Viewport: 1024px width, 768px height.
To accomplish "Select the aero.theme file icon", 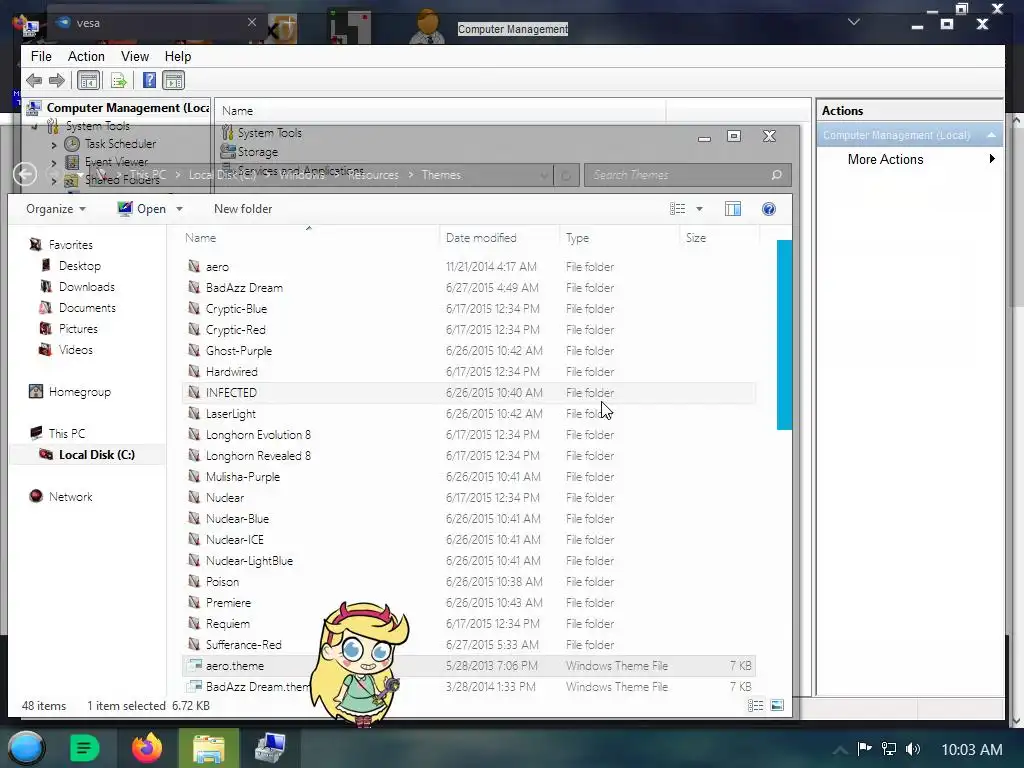I will click(x=194, y=665).
